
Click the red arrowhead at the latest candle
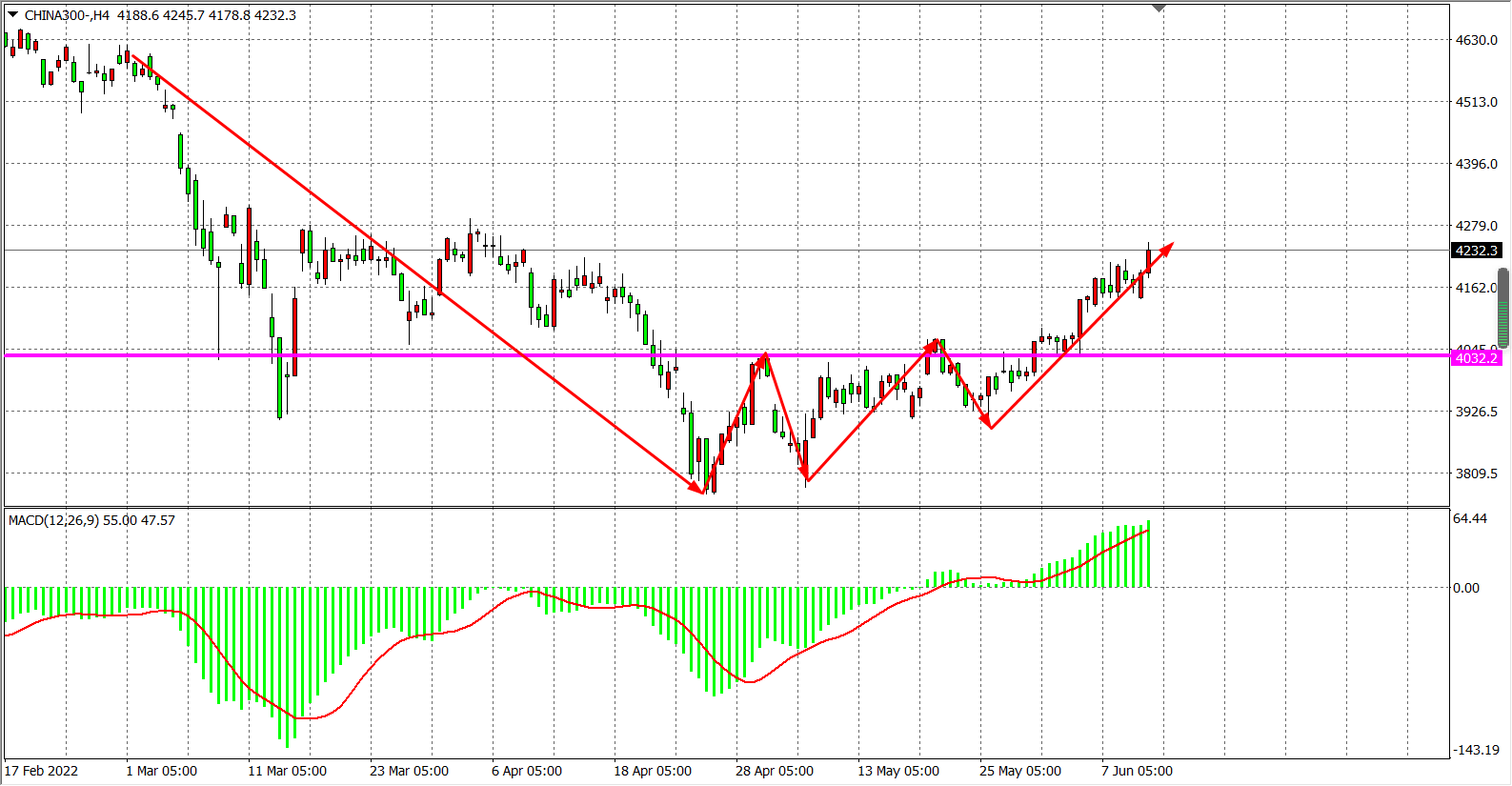1167,248
